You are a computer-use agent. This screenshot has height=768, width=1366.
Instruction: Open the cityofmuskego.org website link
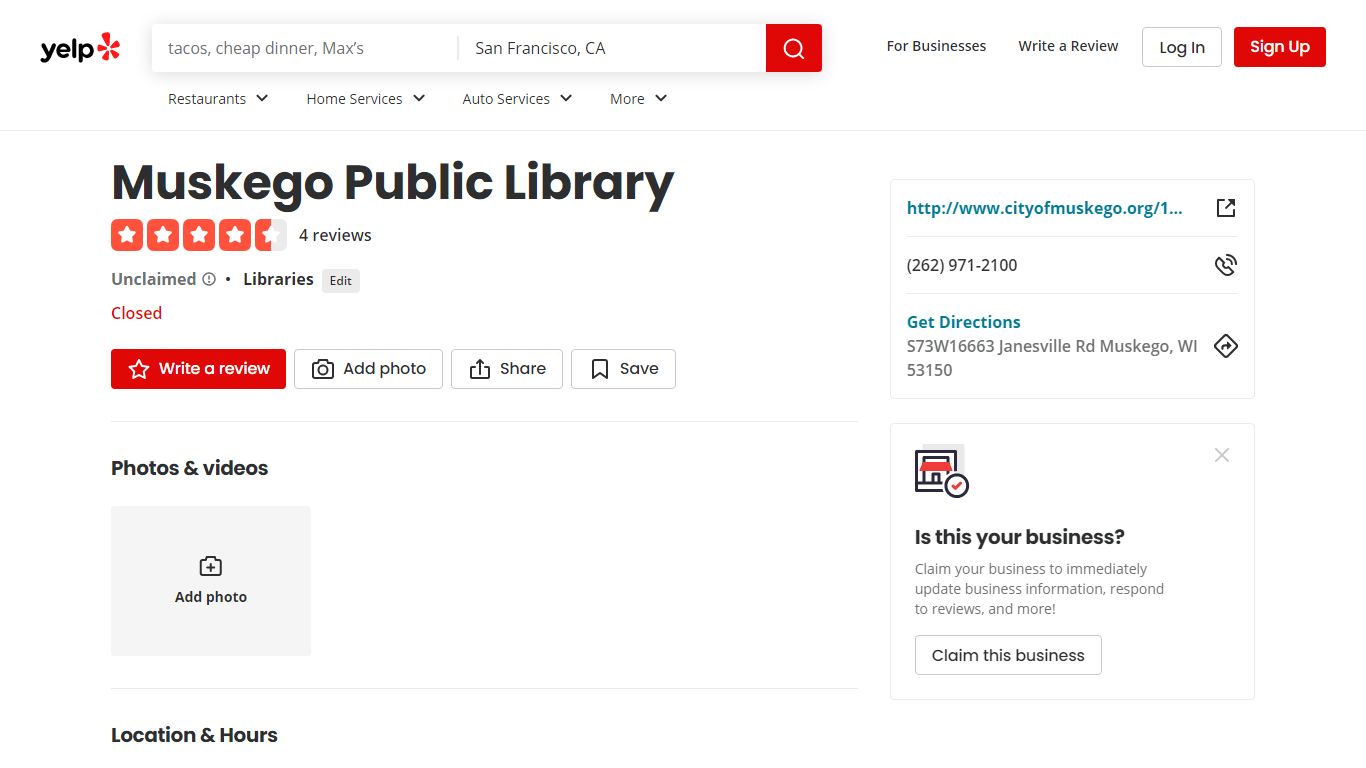coord(1044,208)
